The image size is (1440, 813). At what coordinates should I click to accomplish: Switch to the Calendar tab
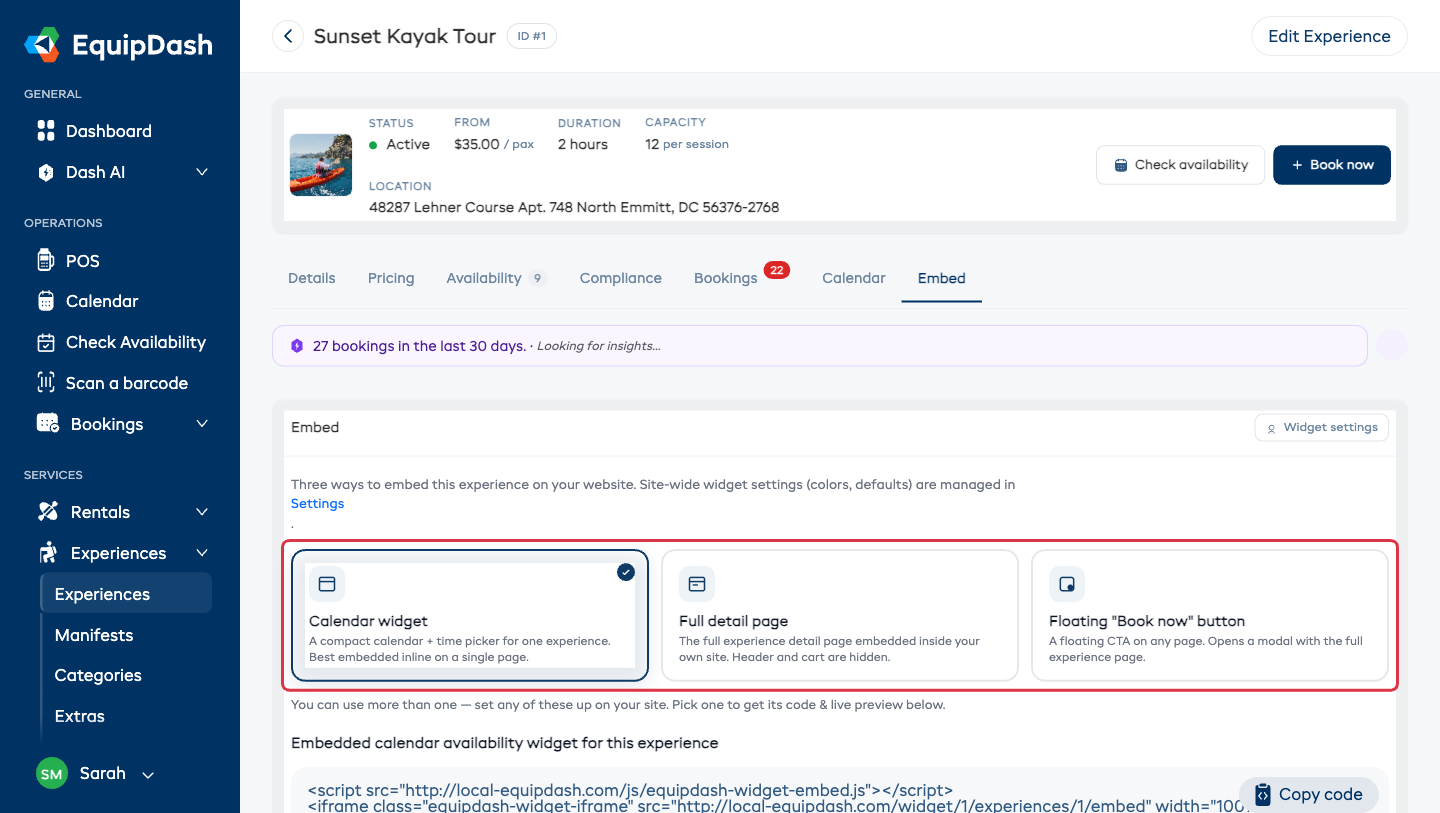coord(854,278)
